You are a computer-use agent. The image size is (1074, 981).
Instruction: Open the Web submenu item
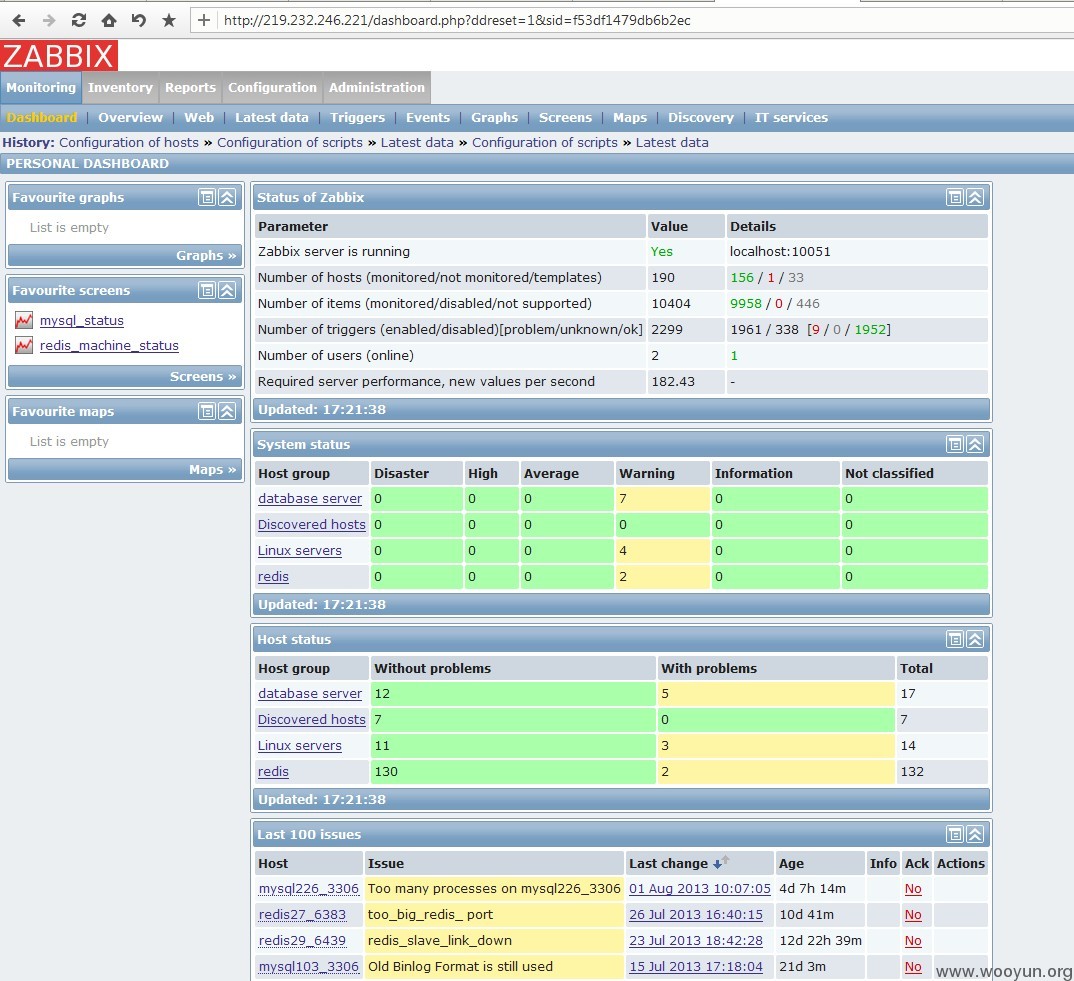point(199,117)
